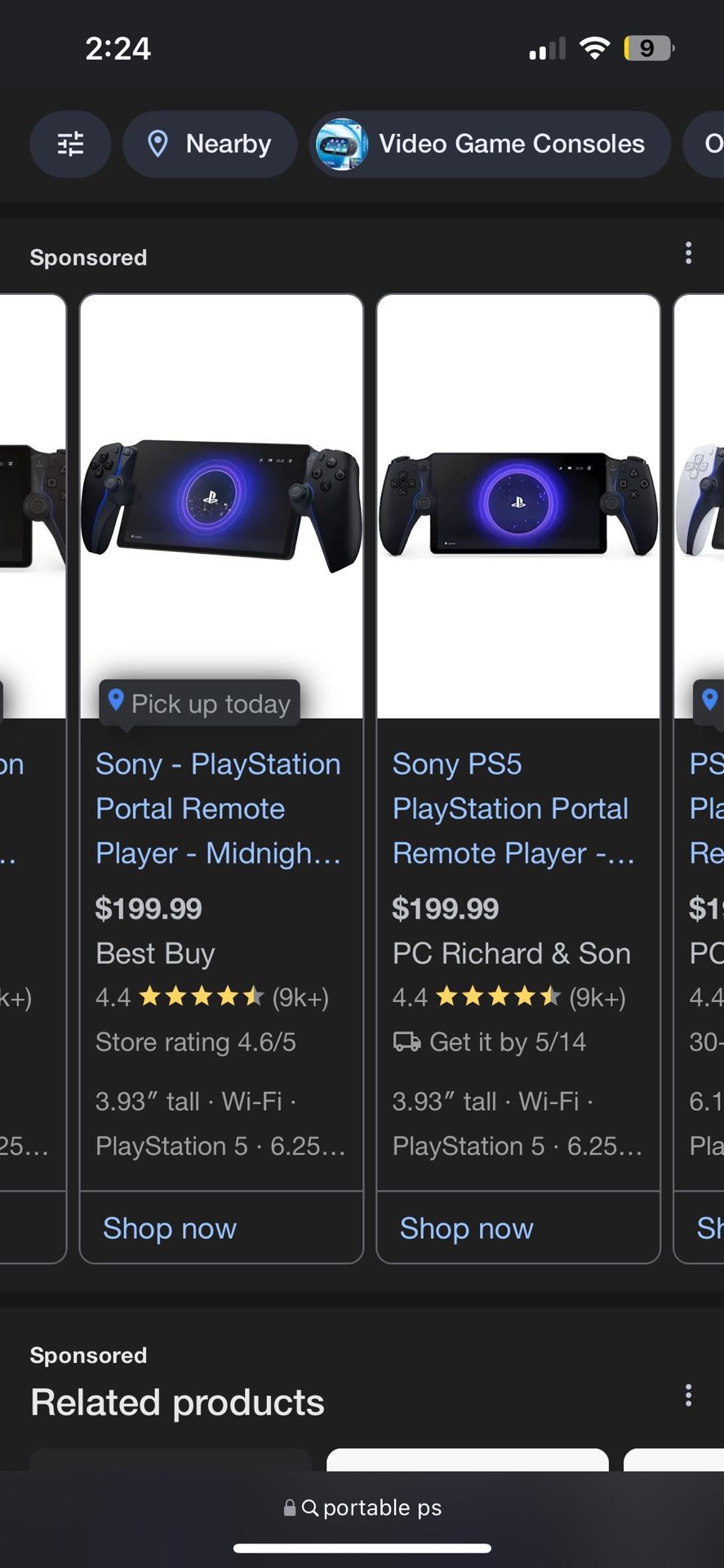Tap the lock icon before the search query
The width and height of the screenshot is (724, 1568).
(x=288, y=1508)
